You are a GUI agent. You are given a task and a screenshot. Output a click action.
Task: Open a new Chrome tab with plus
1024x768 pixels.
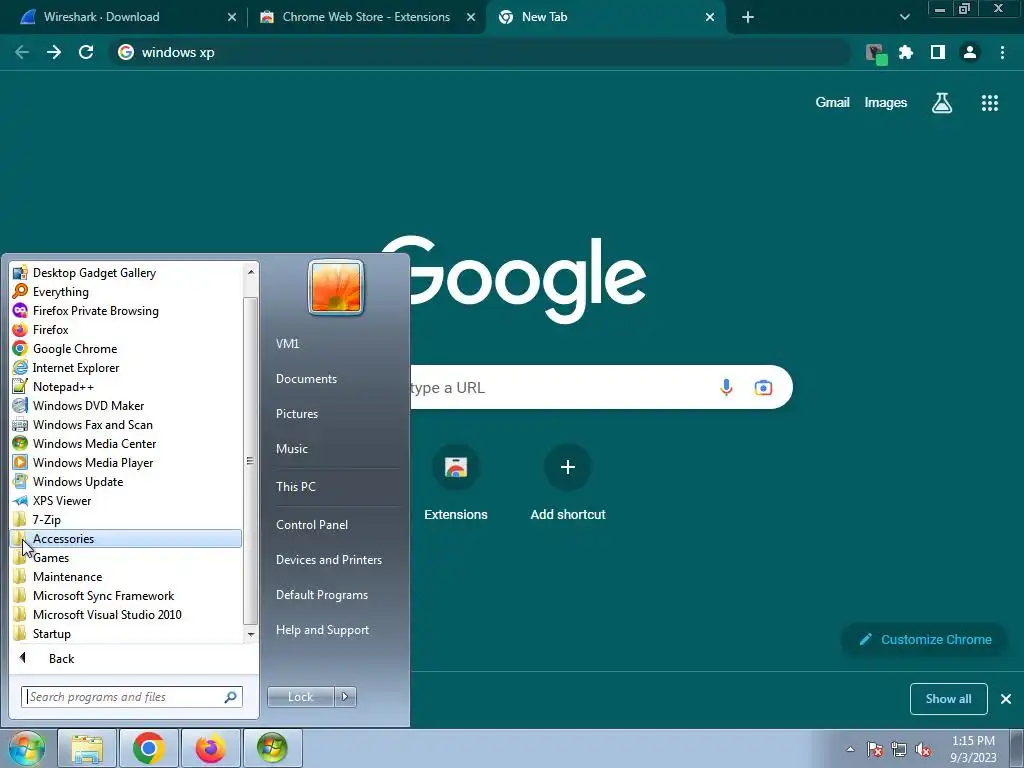point(748,18)
